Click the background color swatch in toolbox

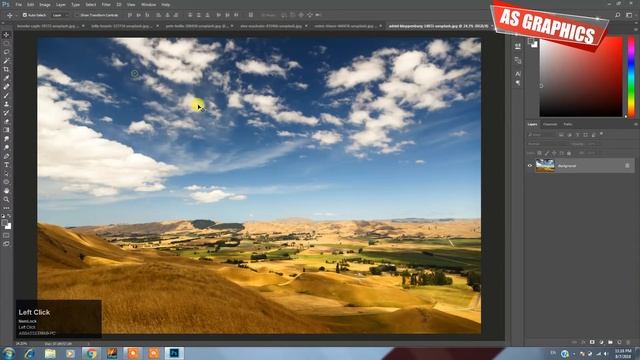tap(8, 226)
